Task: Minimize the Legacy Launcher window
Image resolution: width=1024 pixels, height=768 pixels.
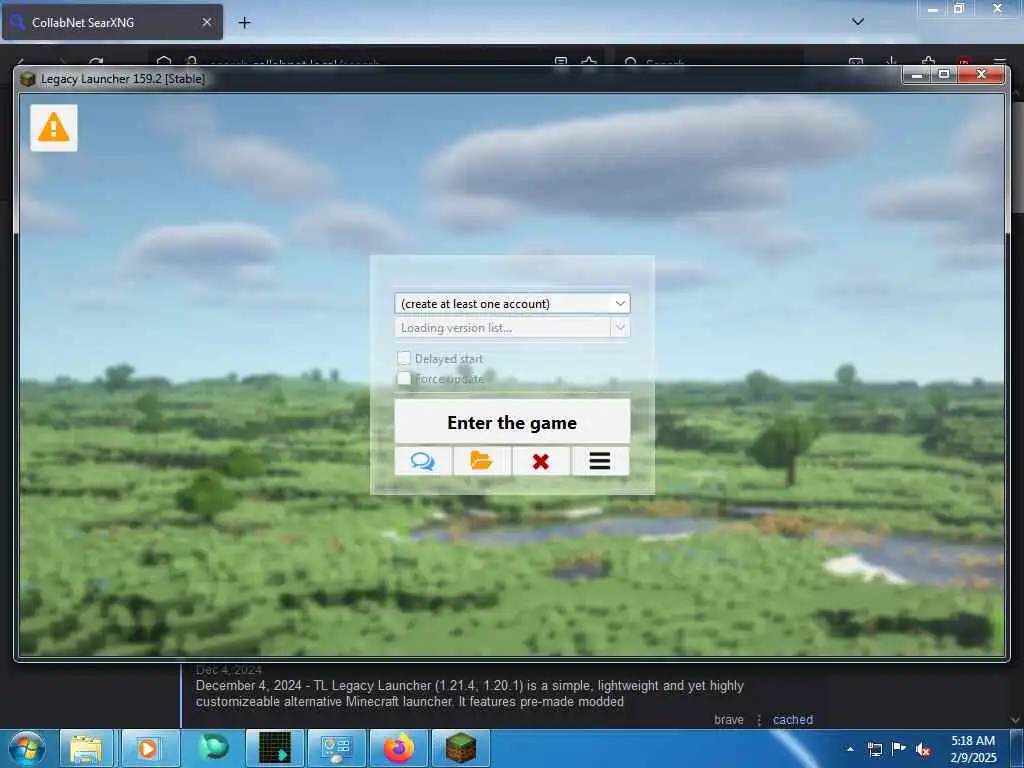Action: [917, 74]
